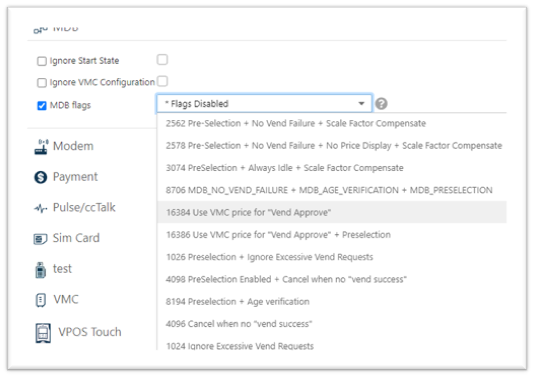Enable the Ignore Start State checkbox
The height and width of the screenshot is (377, 534).
[x=42, y=61]
